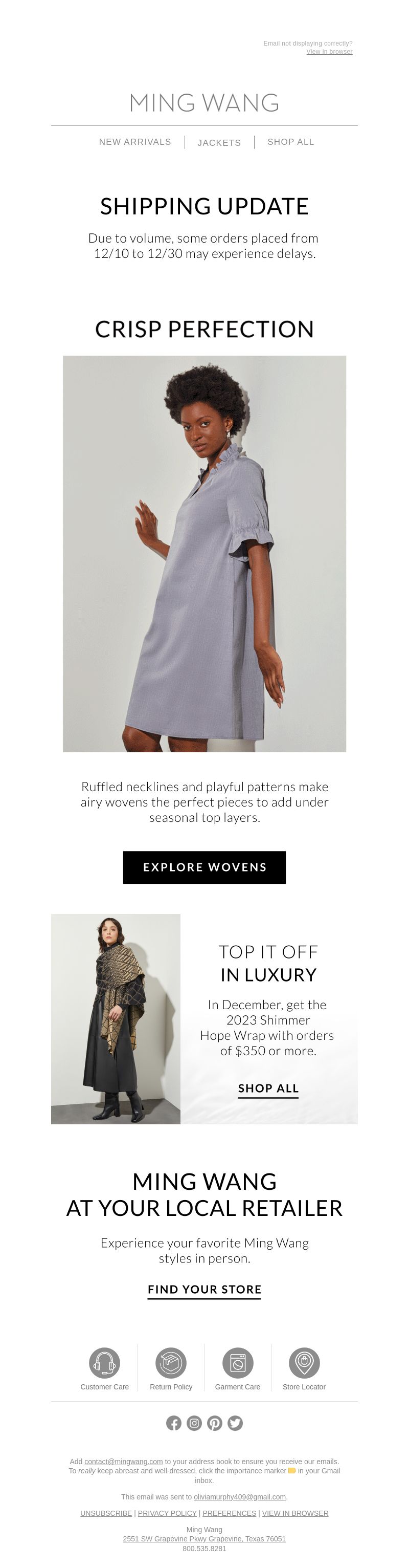The width and height of the screenshot is (409, 1568).
Task: Open the Garment Care washer icon
Action: (238, 1362)
